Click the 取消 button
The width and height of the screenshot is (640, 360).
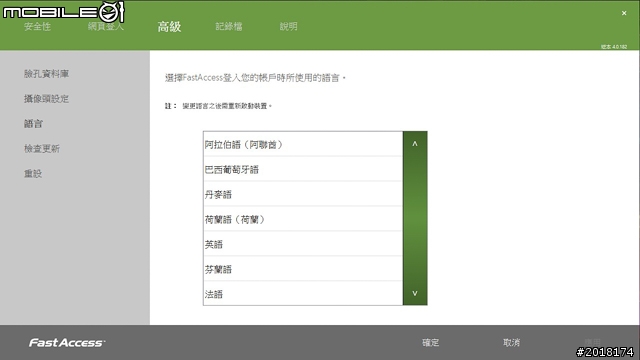coord(511,342)
